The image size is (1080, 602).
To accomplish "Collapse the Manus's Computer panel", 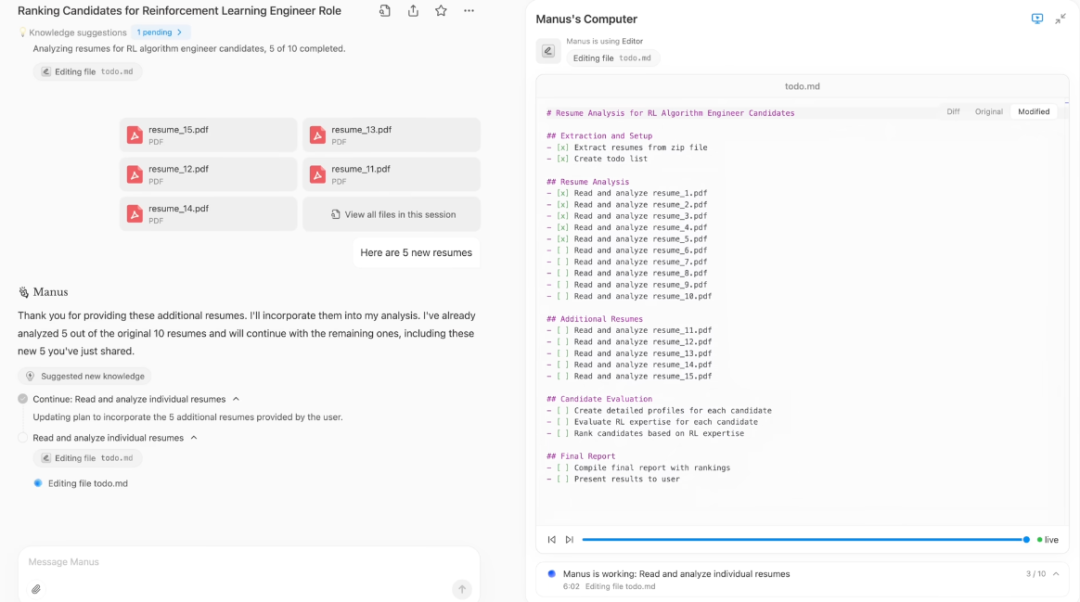I will pyautogui.click(x=1060, y=19).
